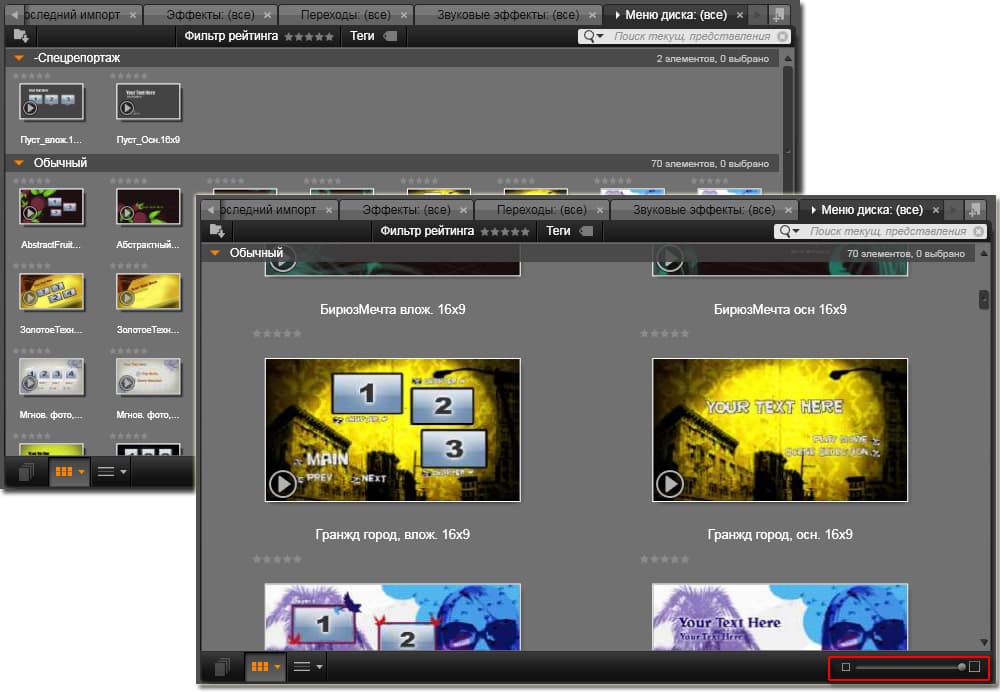Select Гранжд город влож. 16x9 thumbnail
The image size is (1000, 692).
392,430
